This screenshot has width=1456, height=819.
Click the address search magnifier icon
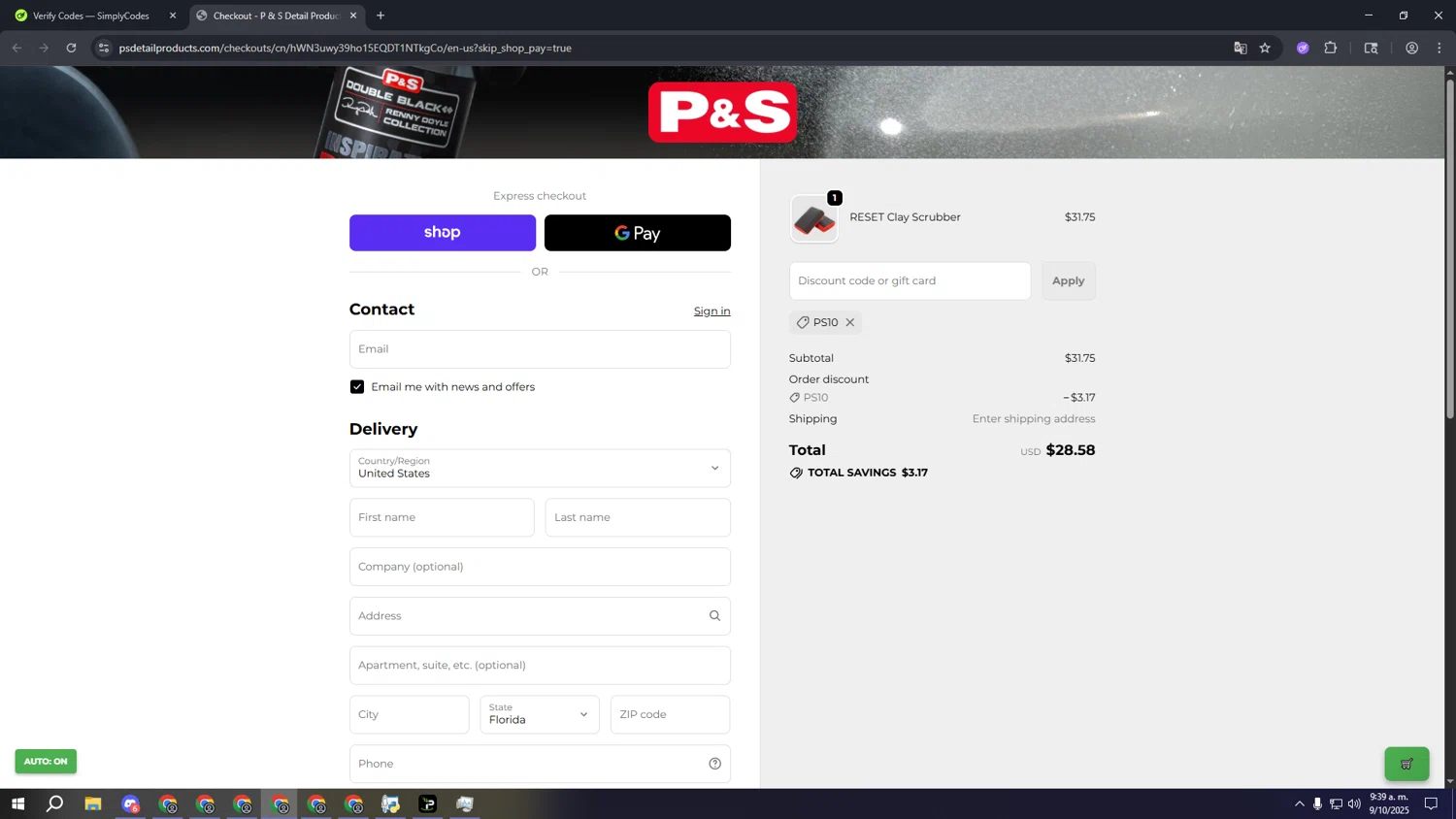[x=714, y=615]
